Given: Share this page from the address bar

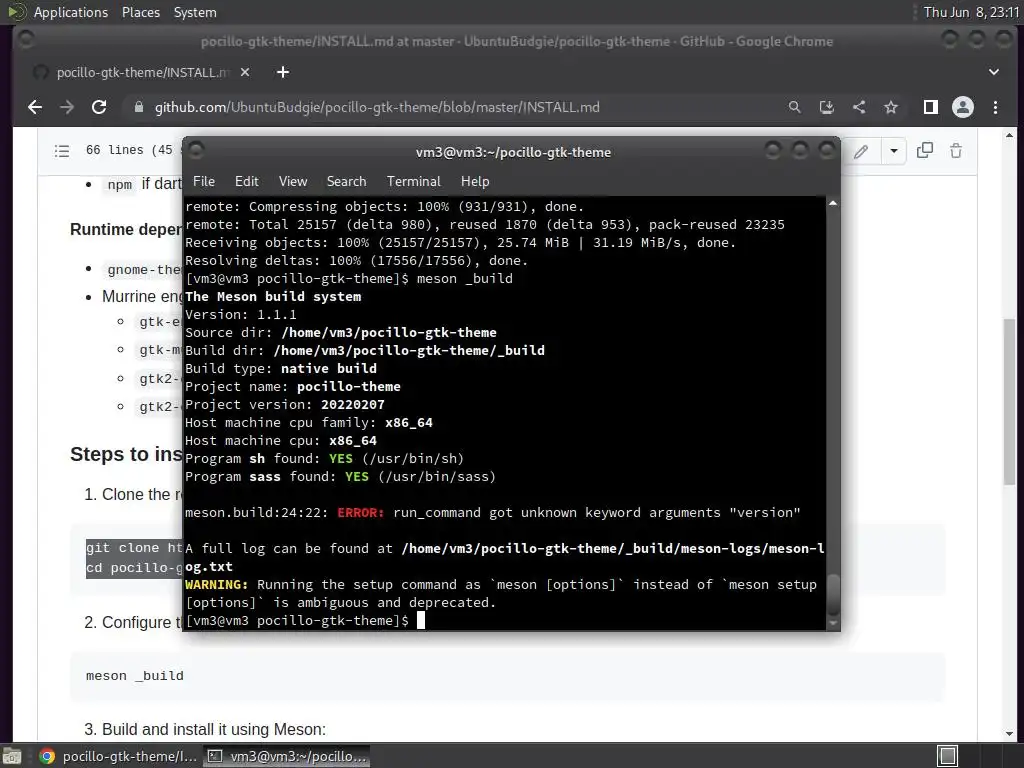Looking at the screenshot, I should [859, 107].
